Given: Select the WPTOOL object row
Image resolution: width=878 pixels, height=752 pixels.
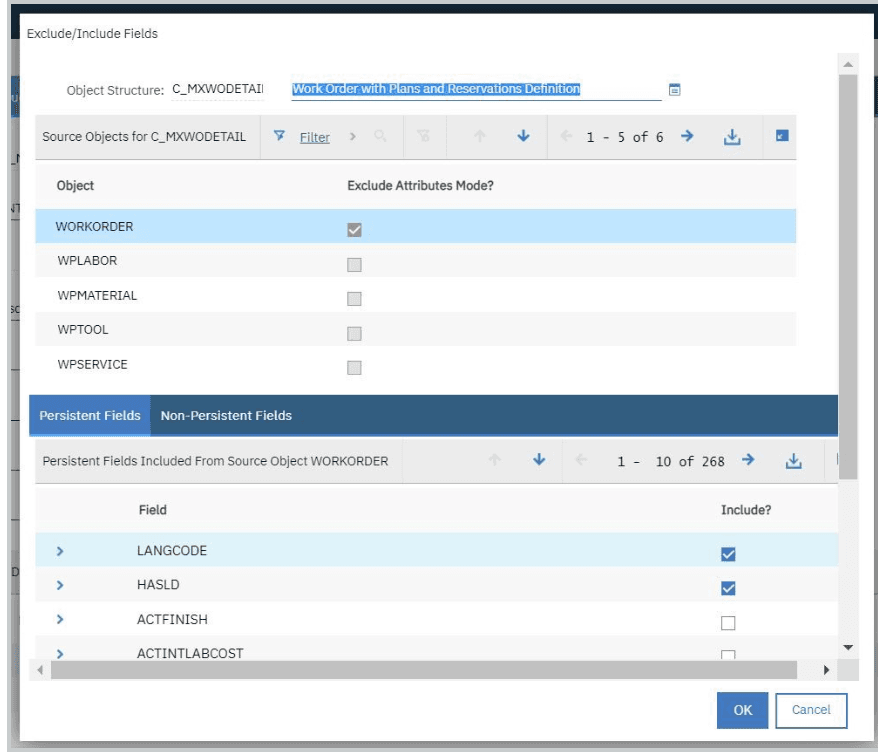Looking at the screenshot, I should (x=415, y=329).
